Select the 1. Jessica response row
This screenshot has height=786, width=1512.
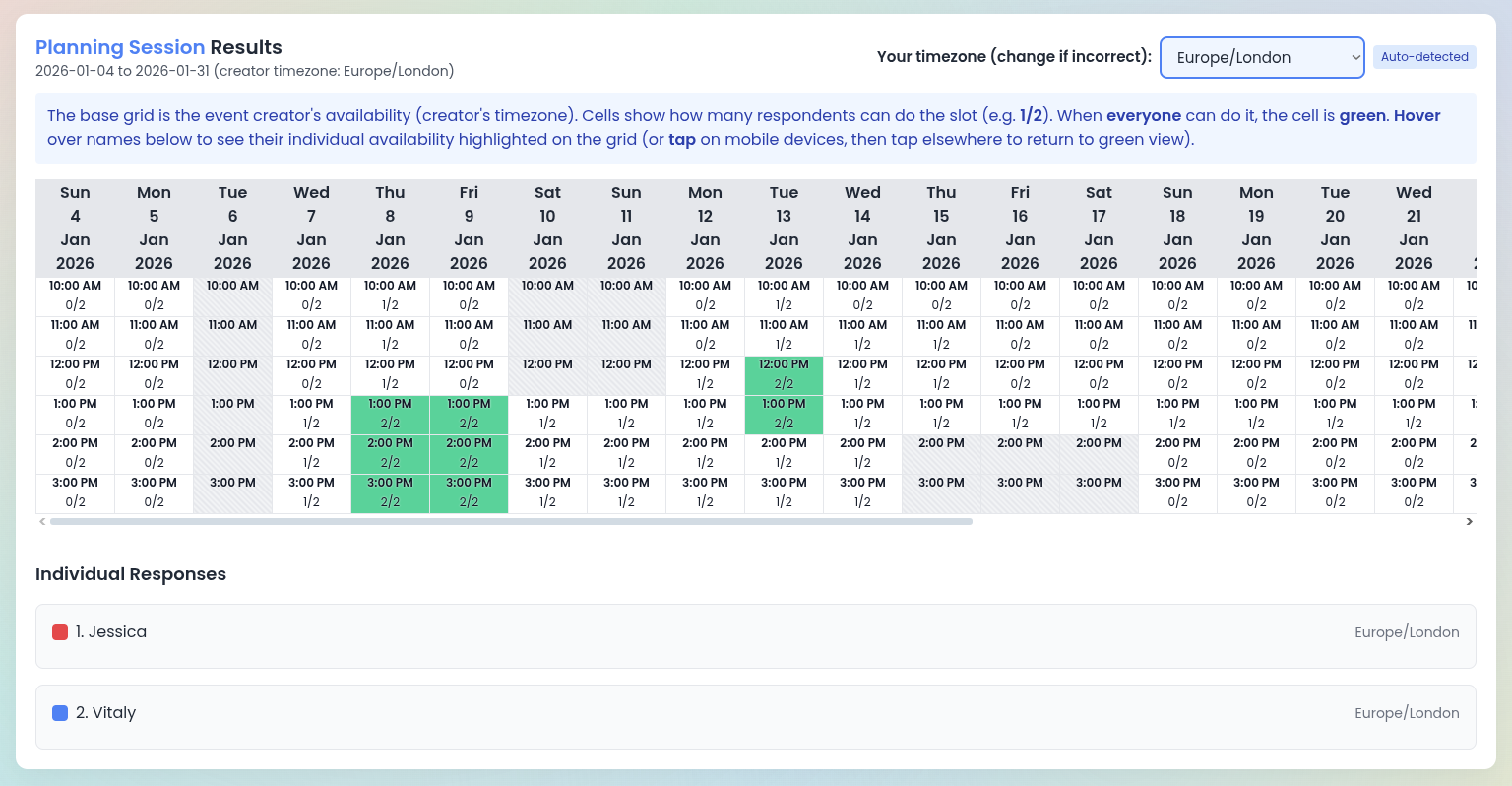click(x=756, y=636)
